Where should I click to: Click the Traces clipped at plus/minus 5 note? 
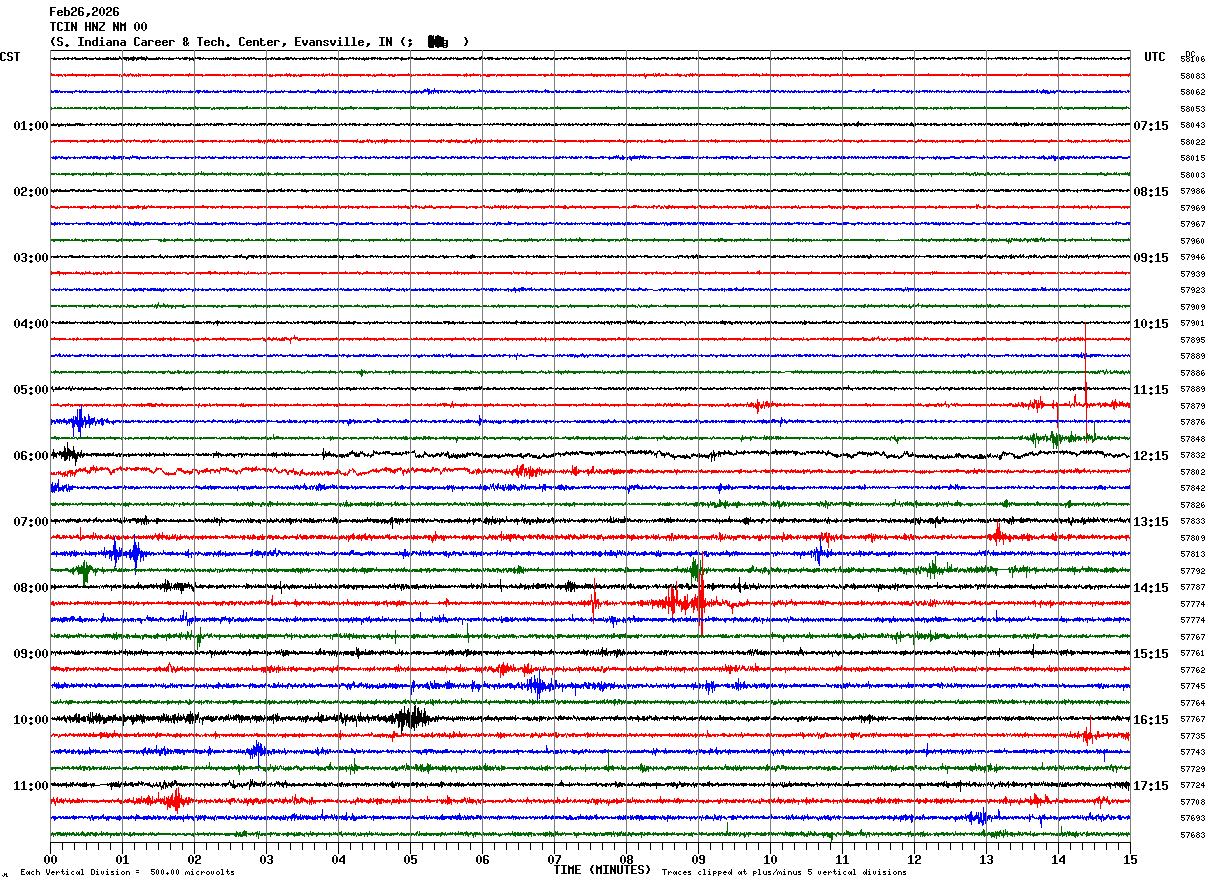pyautogui.click(x=784, y=872)
